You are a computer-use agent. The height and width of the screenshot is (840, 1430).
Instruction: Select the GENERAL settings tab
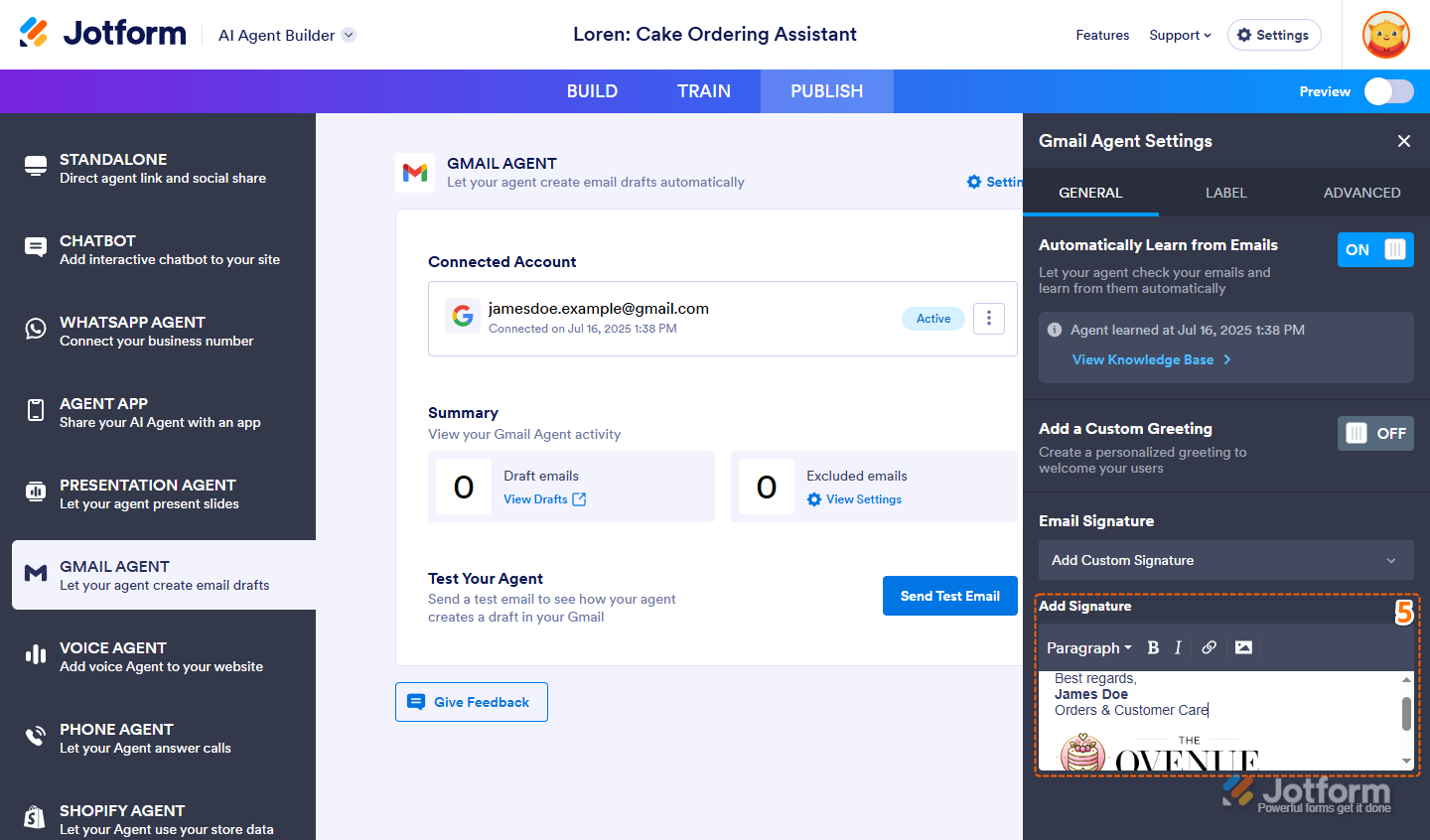[1090, 193]
